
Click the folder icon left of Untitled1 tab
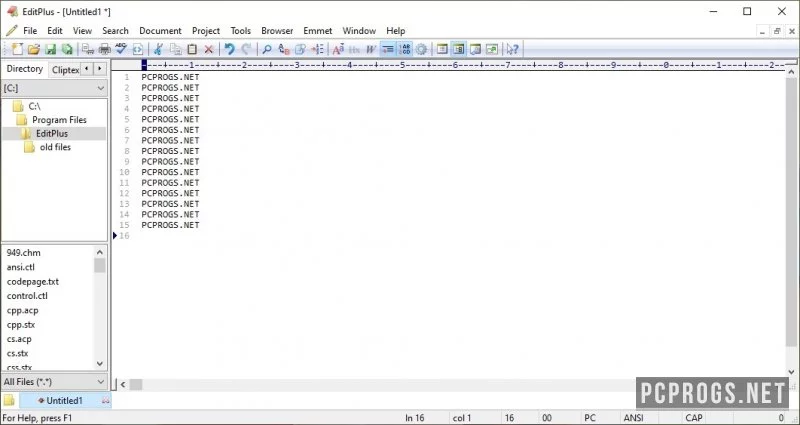click(x=9, y=401)
